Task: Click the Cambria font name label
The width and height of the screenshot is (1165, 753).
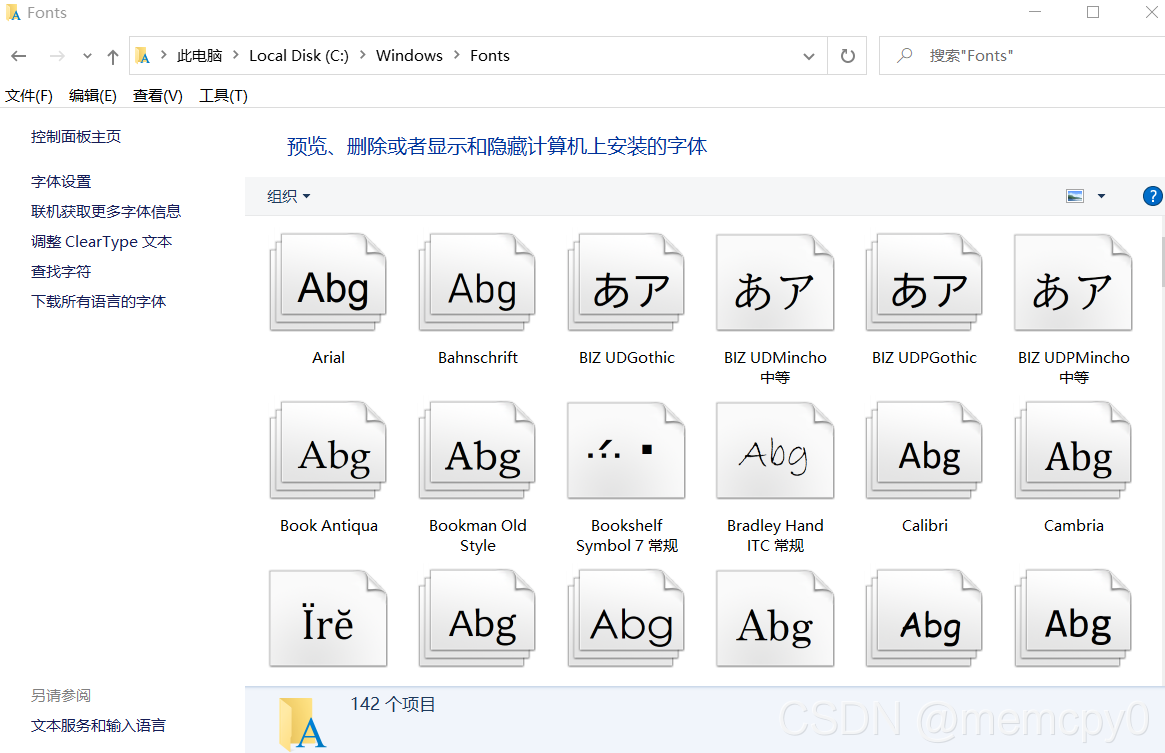Action: coord(1074,526)
